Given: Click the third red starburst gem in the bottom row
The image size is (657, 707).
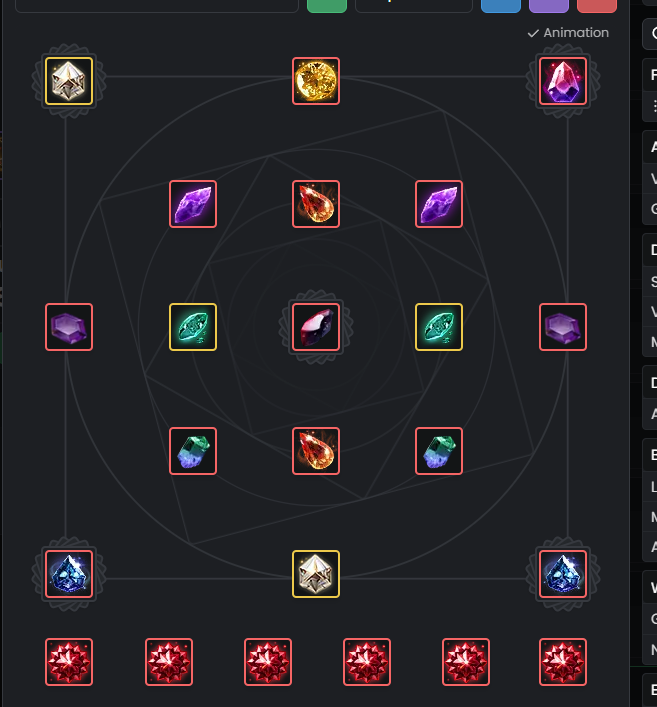Looking at the screenshot, I should tap(268, 662).
